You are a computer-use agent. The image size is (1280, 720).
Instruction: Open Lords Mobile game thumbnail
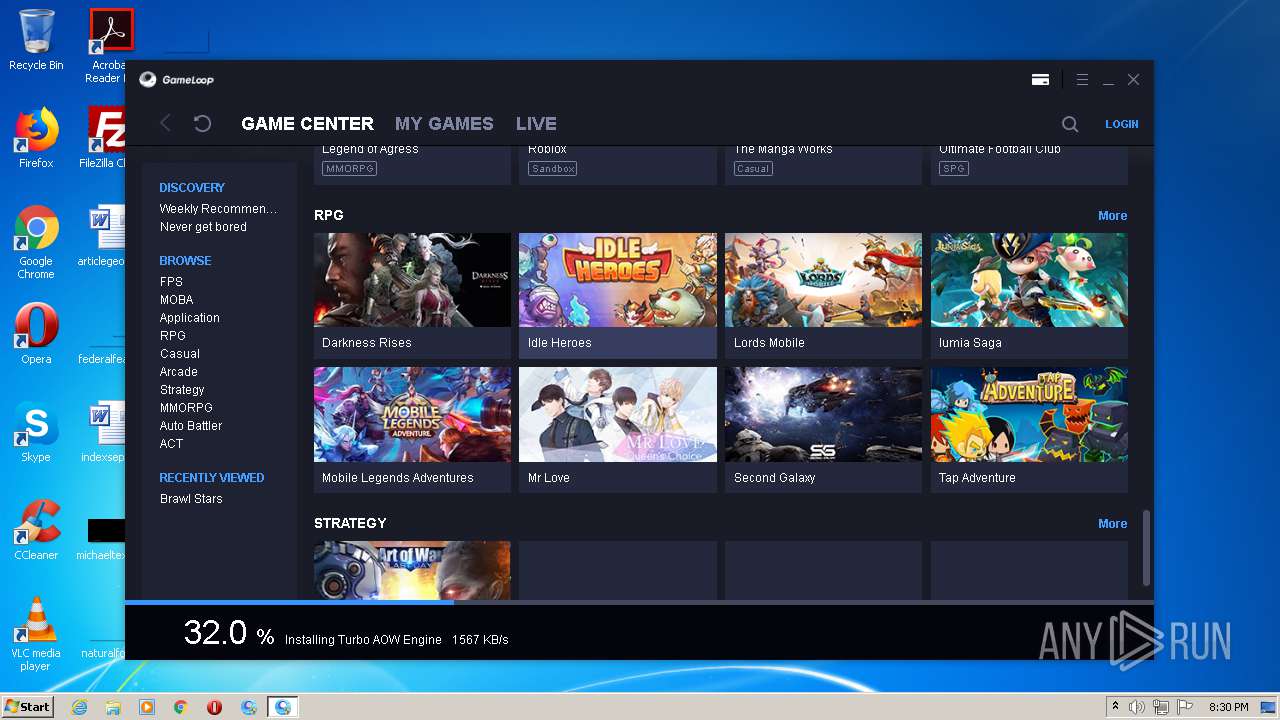point(823,280)
